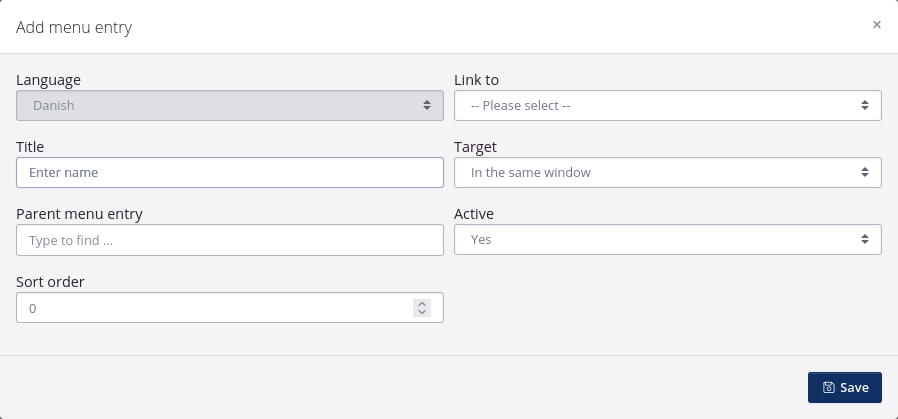This screenshot has height=419, width=898.
Task: Click the arrows icon on Language select
Action: pos(427,105)
